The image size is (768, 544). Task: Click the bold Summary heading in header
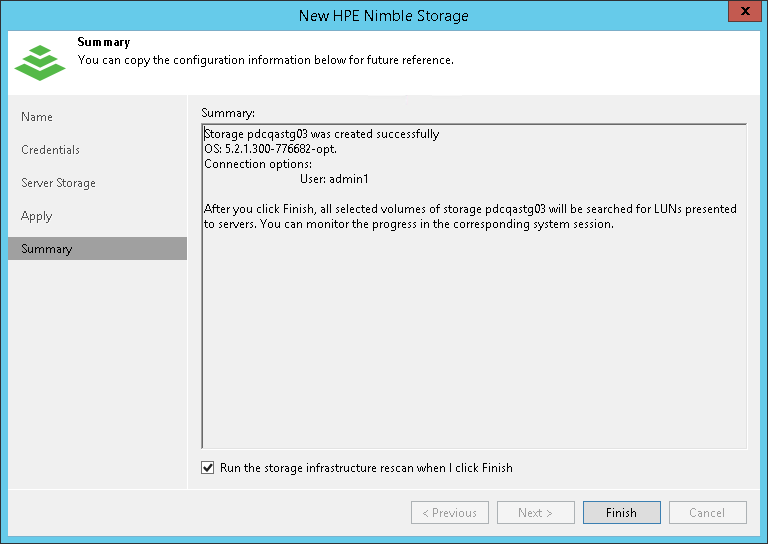click(103, 43)
